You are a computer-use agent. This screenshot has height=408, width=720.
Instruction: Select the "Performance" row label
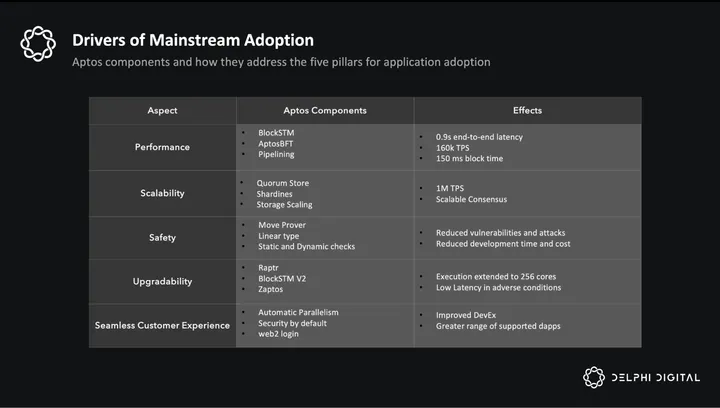(162, 147)
